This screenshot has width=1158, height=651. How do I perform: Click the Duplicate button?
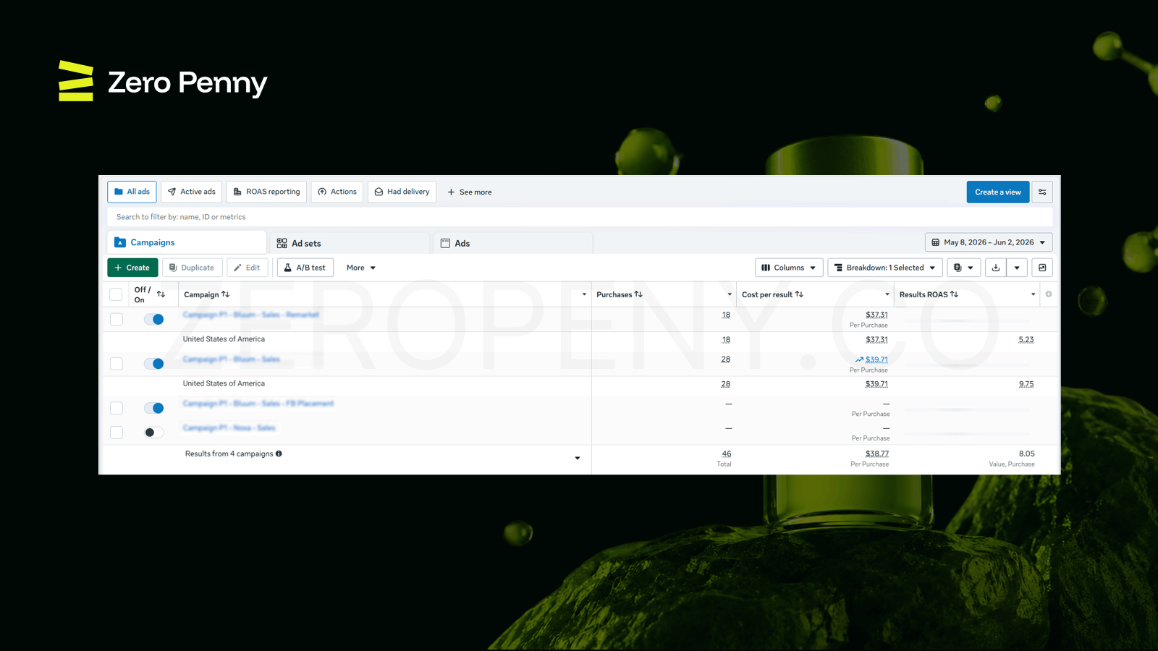(x=192, y=267)
